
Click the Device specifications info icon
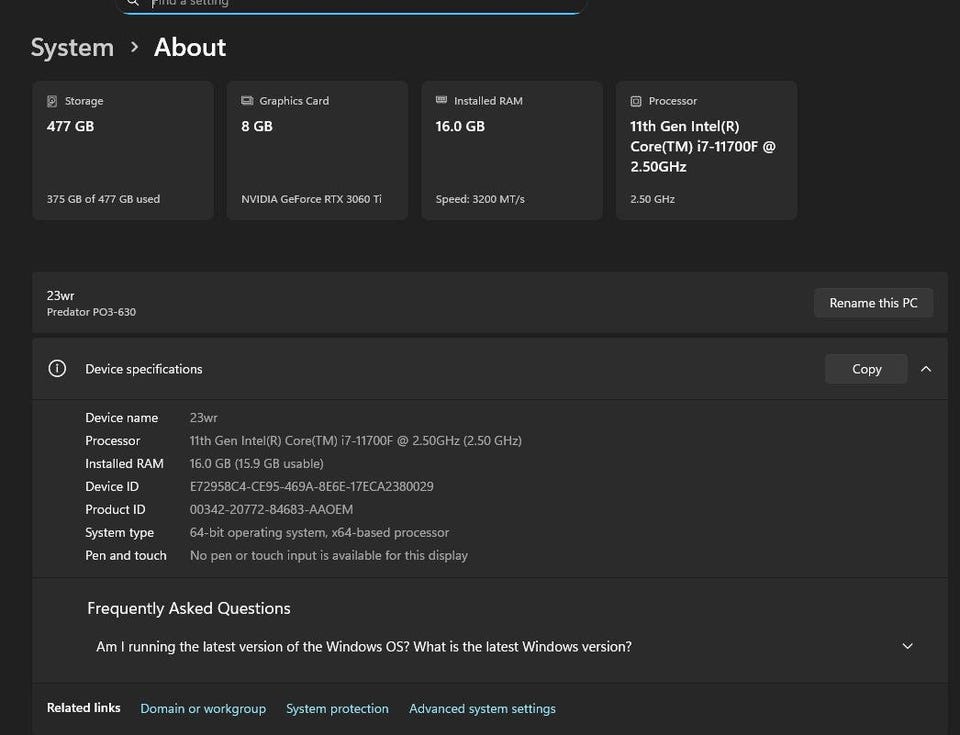[x=57, y=369]
